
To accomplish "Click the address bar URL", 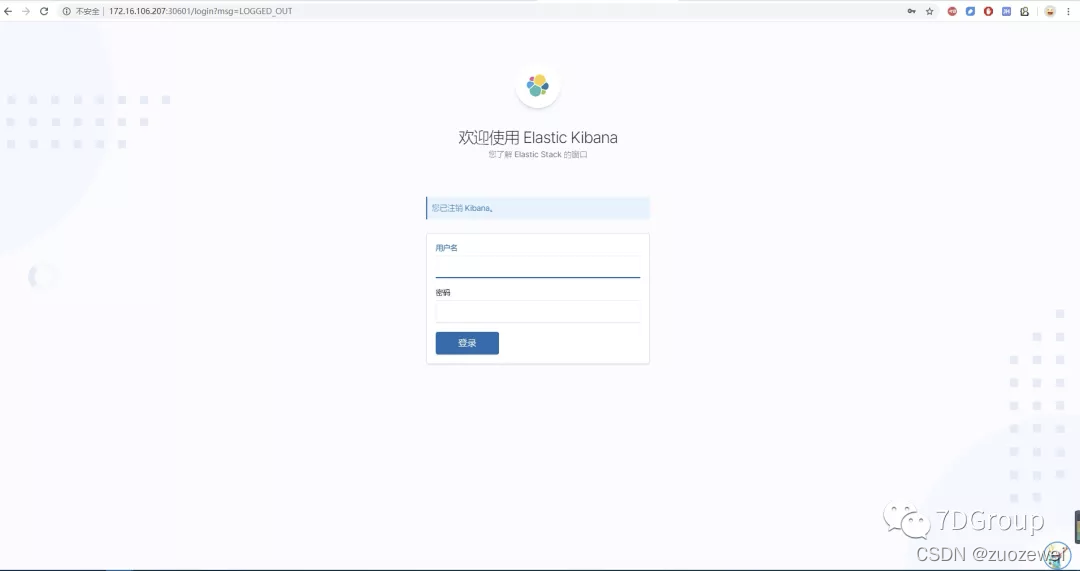I will click(x=200, y=11).
